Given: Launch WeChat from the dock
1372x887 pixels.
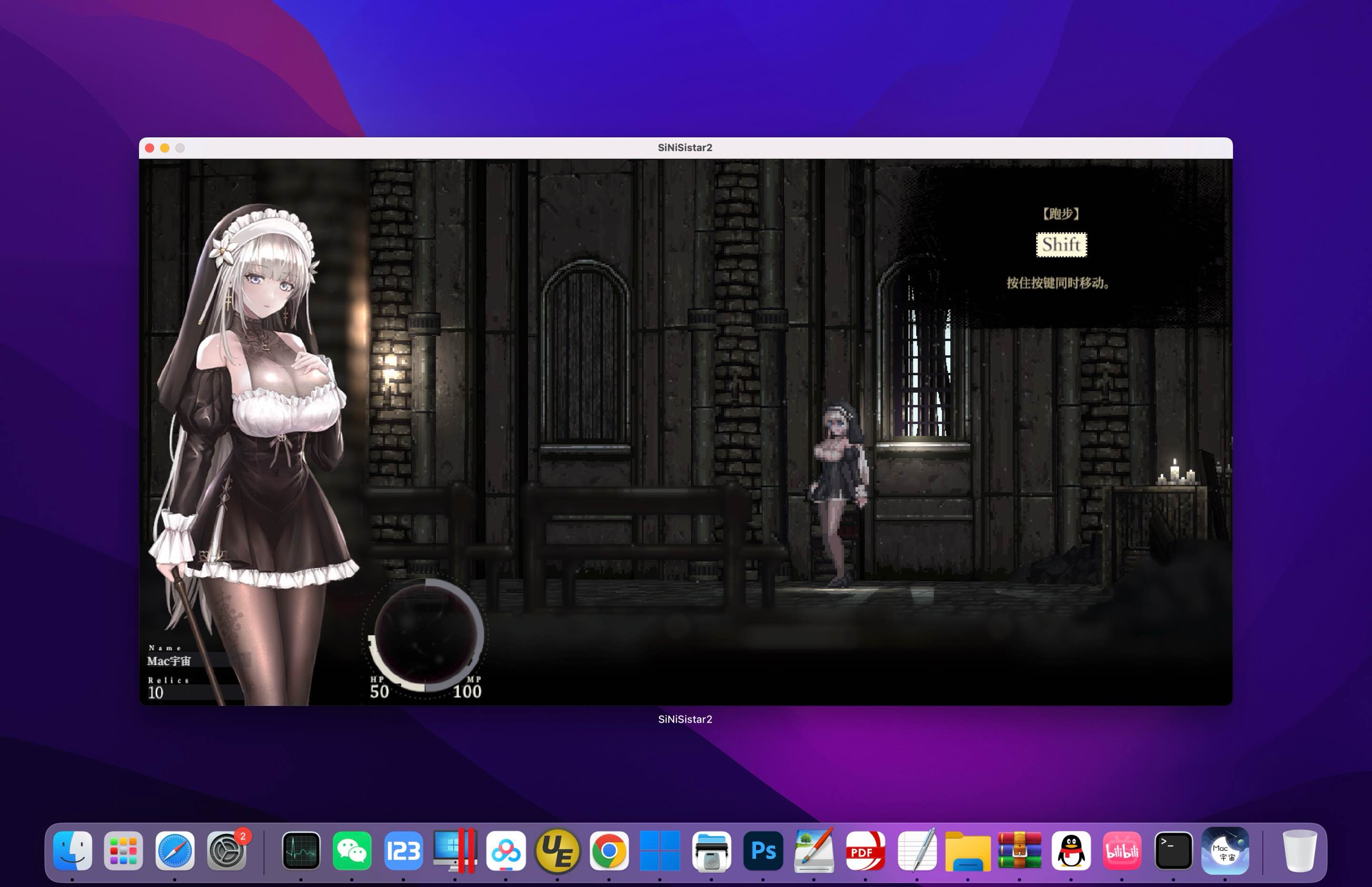Looking at the screenshot, I should pyautogui.click(x=352, y=851).
